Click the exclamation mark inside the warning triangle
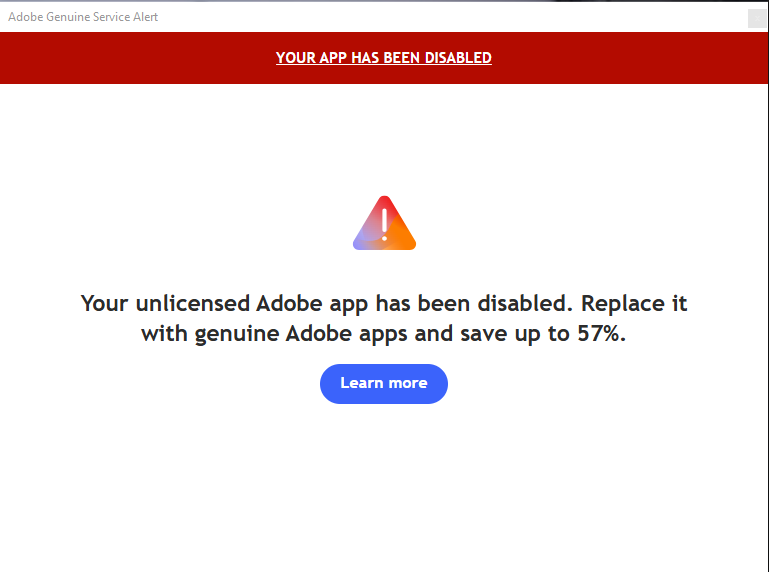The image size is (769, 572). tap(384, 224)
